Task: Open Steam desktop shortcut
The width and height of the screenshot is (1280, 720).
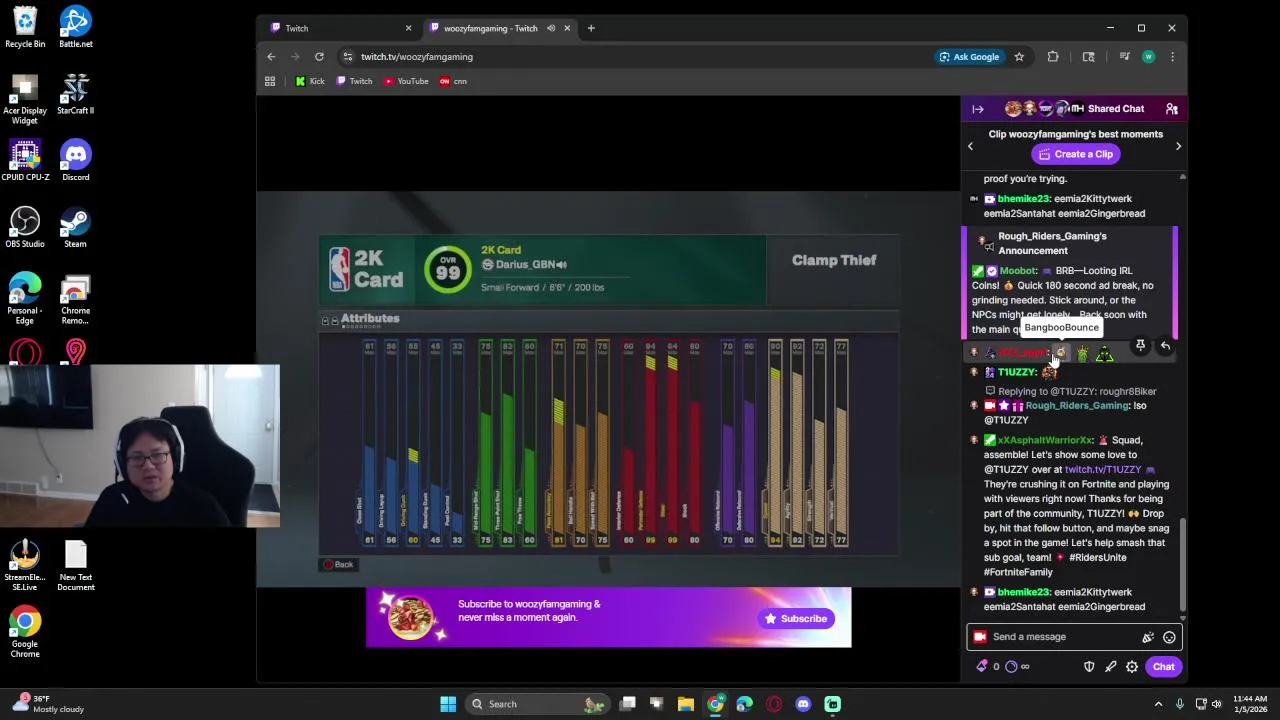Action: (x=75, y=227)
